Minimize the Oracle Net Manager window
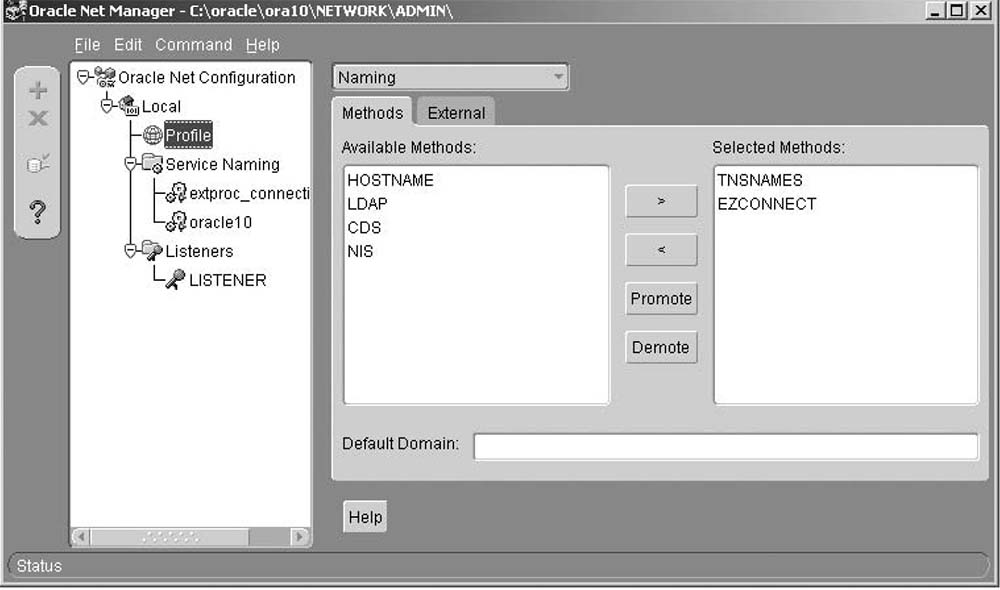Viewport: 1000px width, 590px height. (934, 10)
